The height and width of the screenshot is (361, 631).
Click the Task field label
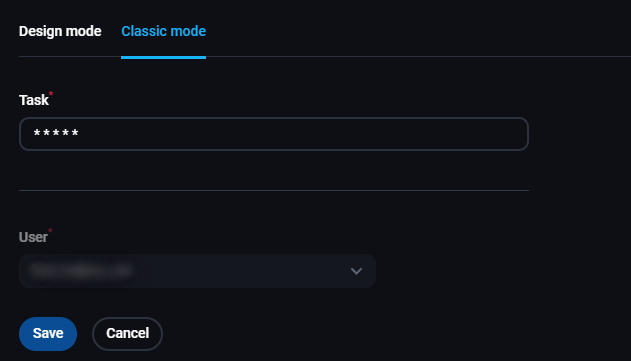click(34, 100)
